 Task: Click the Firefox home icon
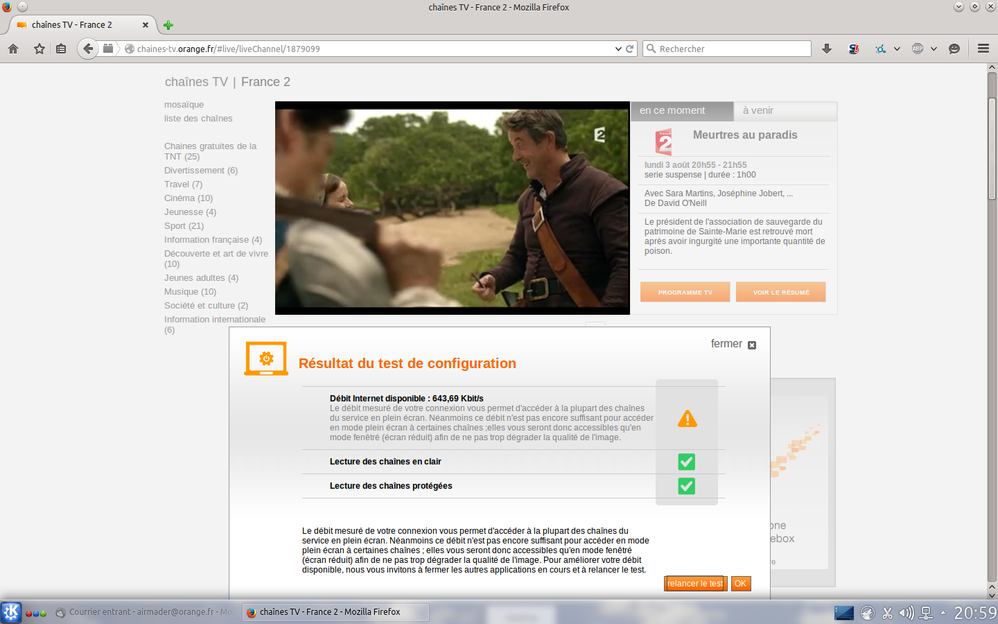point(13,48)
